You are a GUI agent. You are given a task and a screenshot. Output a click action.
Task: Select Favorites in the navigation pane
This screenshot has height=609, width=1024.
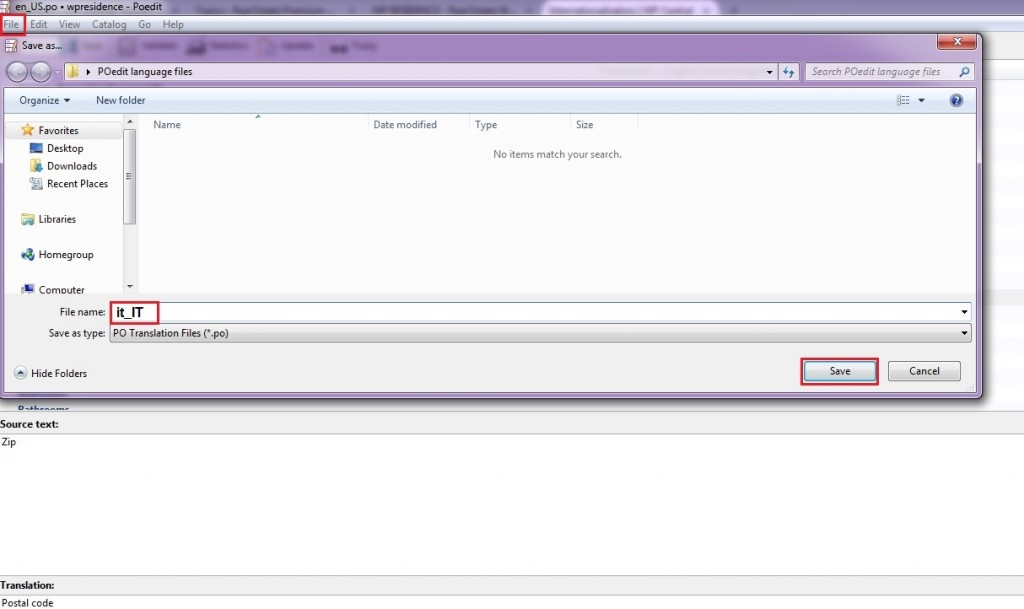point(58,130)
